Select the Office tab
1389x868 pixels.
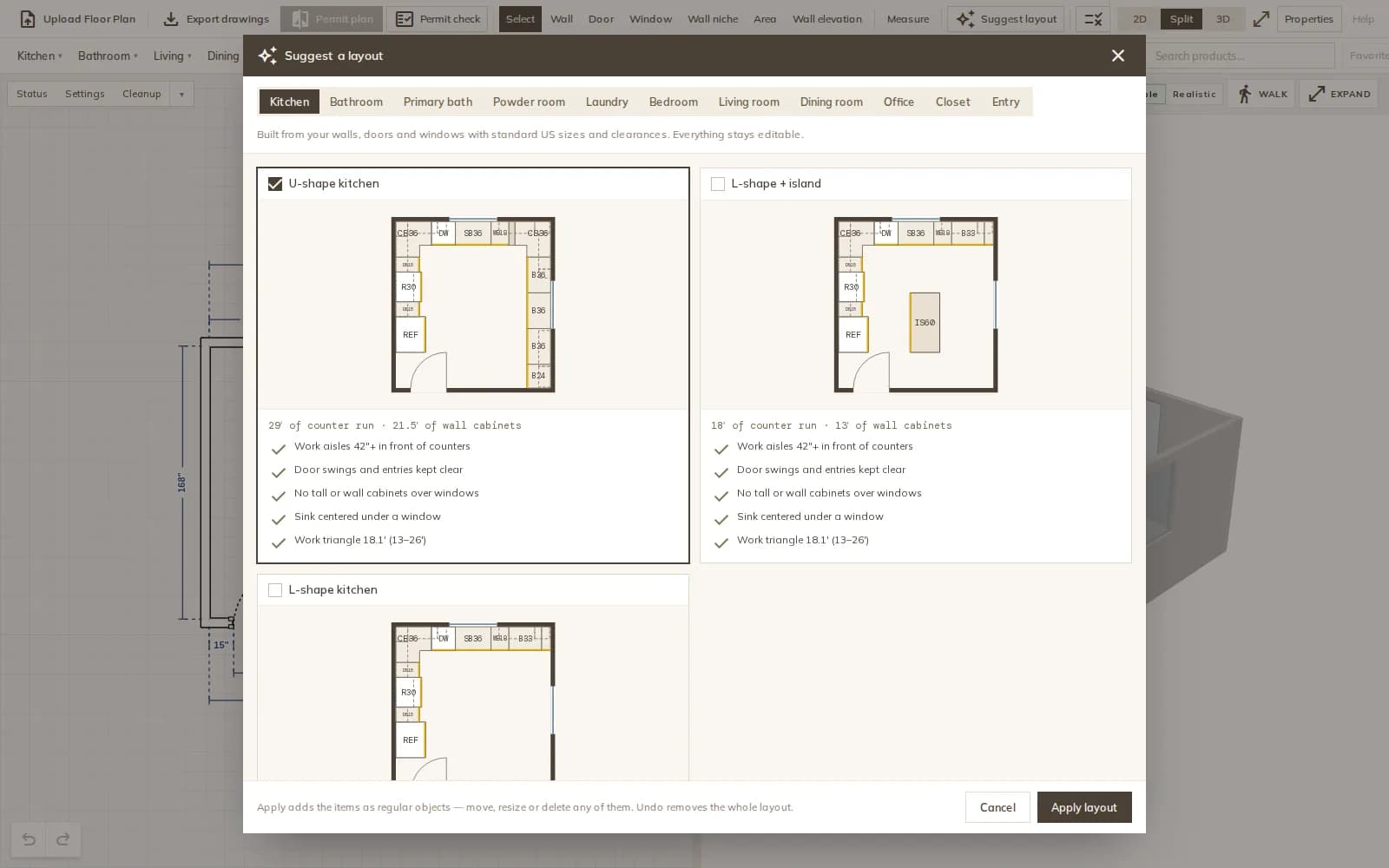point(899,102)
